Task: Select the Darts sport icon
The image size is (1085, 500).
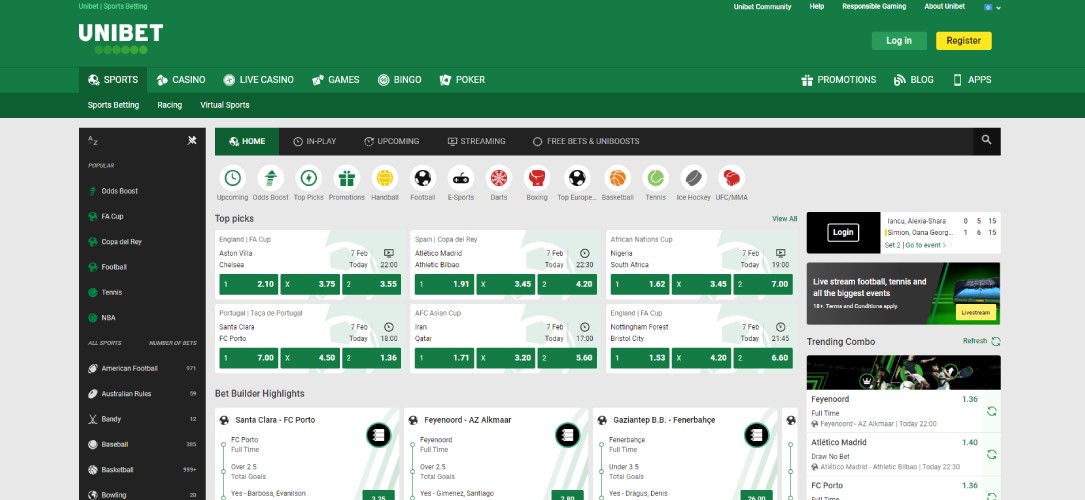Action: [x=499, y=178]
